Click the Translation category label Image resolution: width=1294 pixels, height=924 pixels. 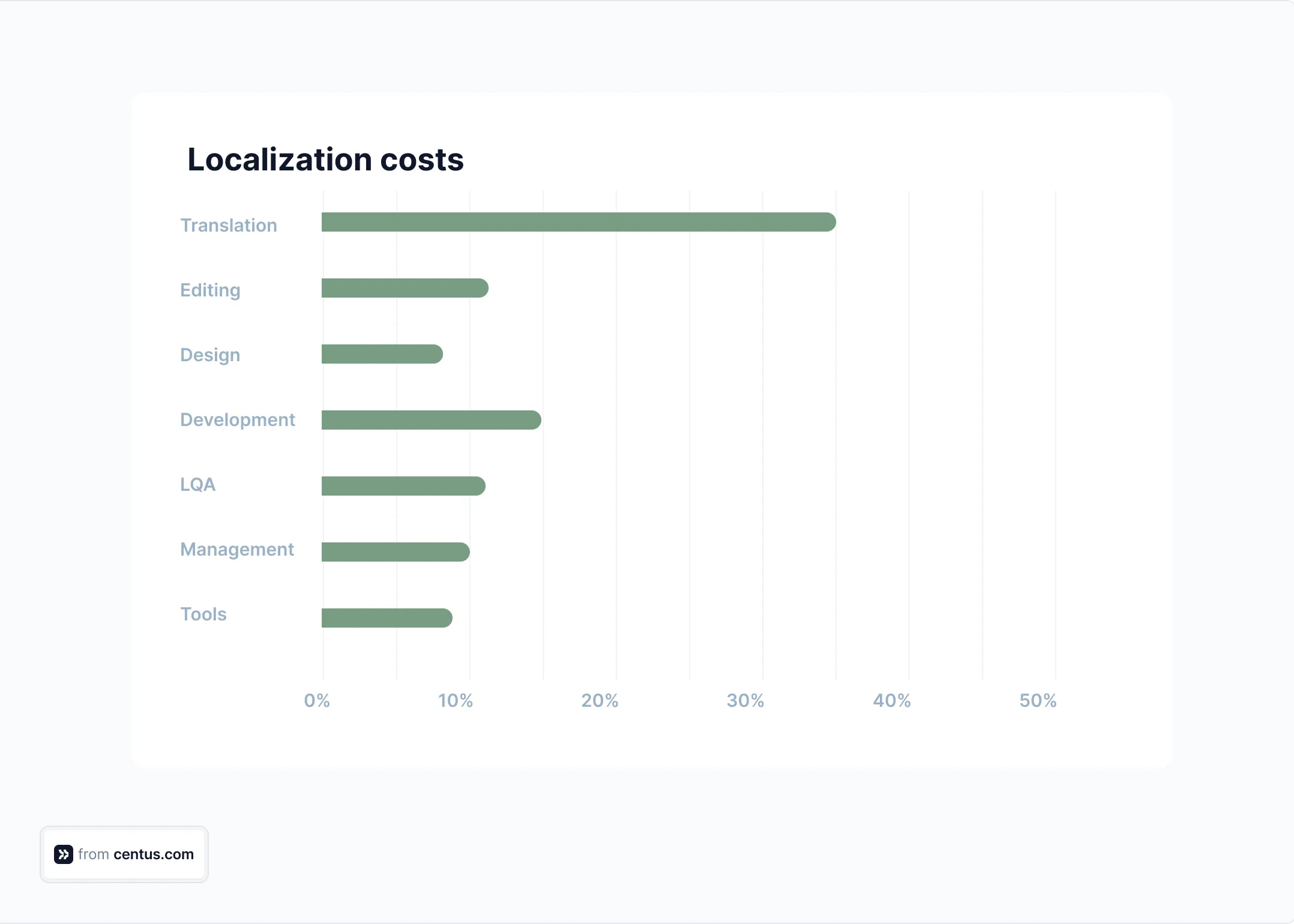(x=229, y=225)
